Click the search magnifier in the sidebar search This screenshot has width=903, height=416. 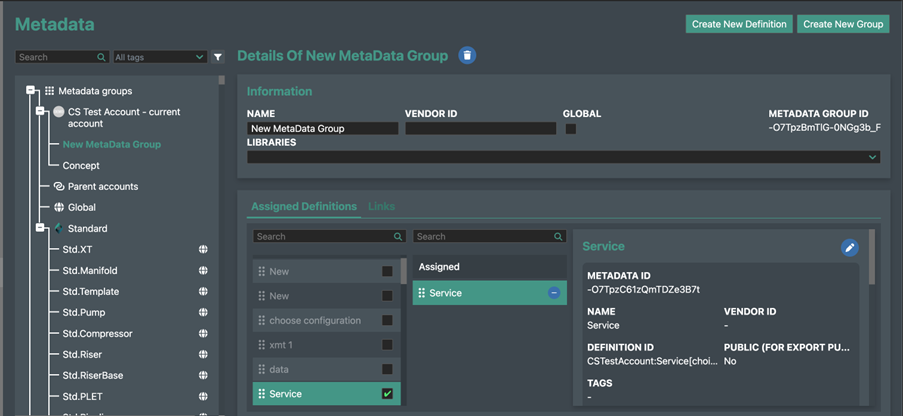tap(102, 58)
